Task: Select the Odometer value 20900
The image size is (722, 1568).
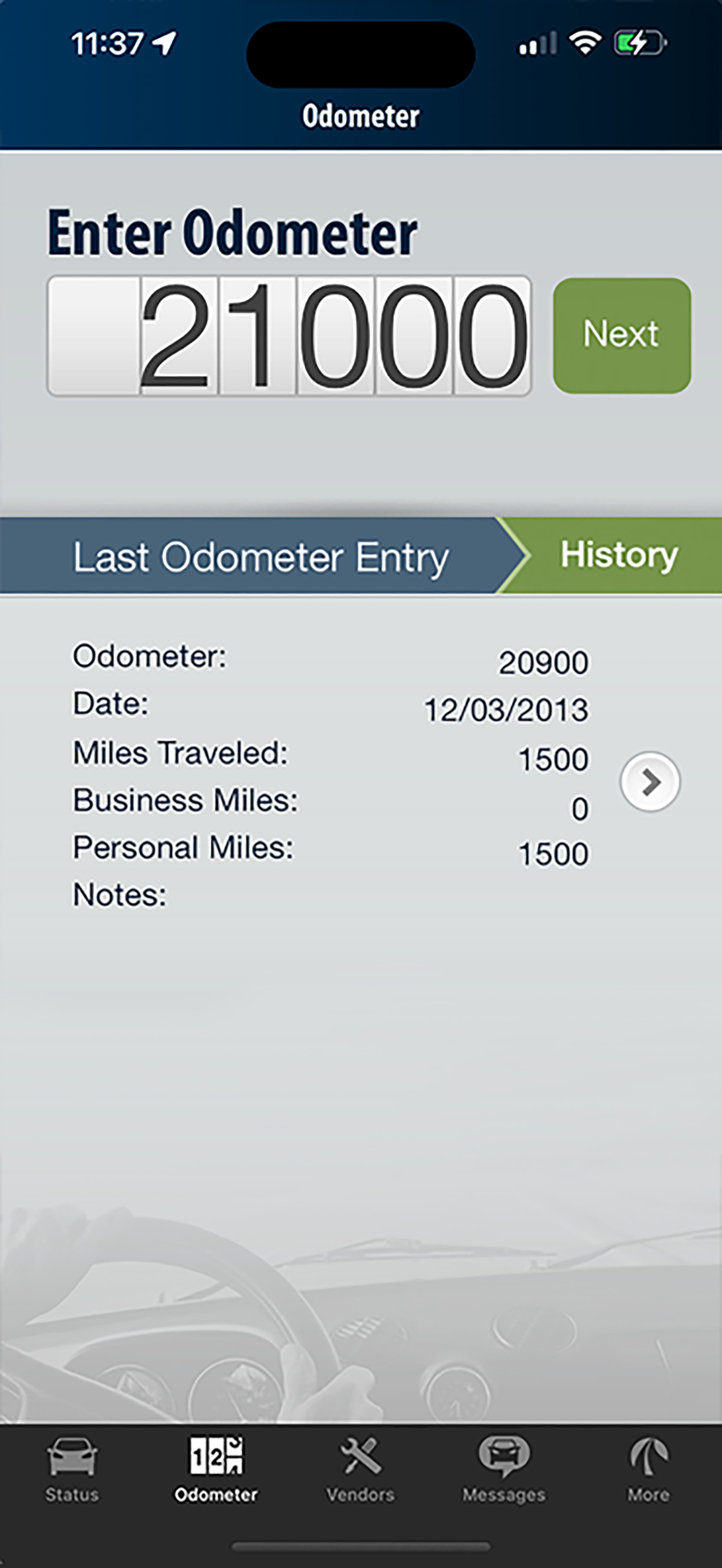Action: pos(544,662)
